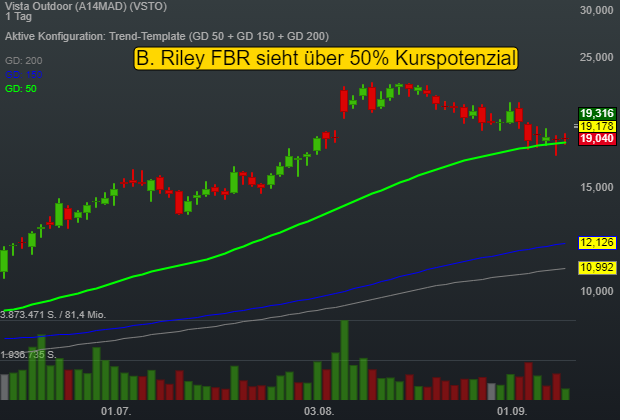Click the 25,000 price axis label

[597, 57]
